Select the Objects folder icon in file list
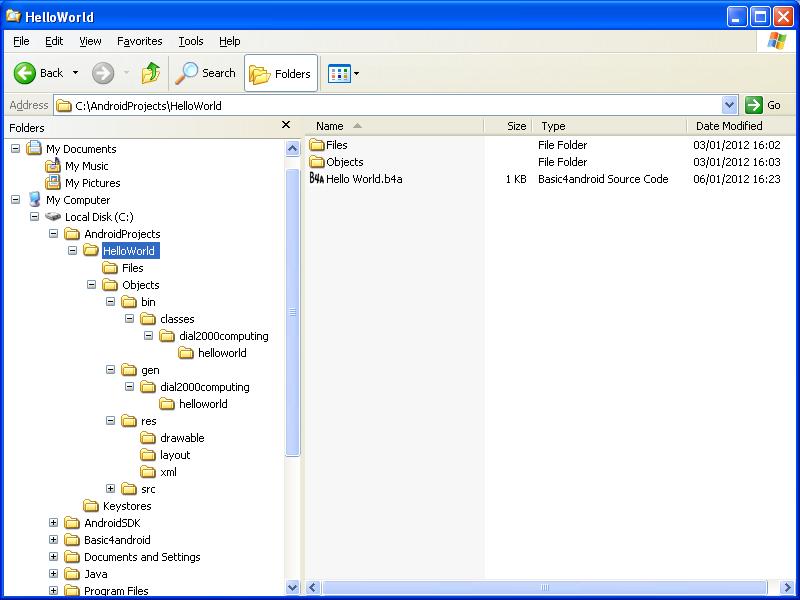Screen dimensions: 800x600 317,162
